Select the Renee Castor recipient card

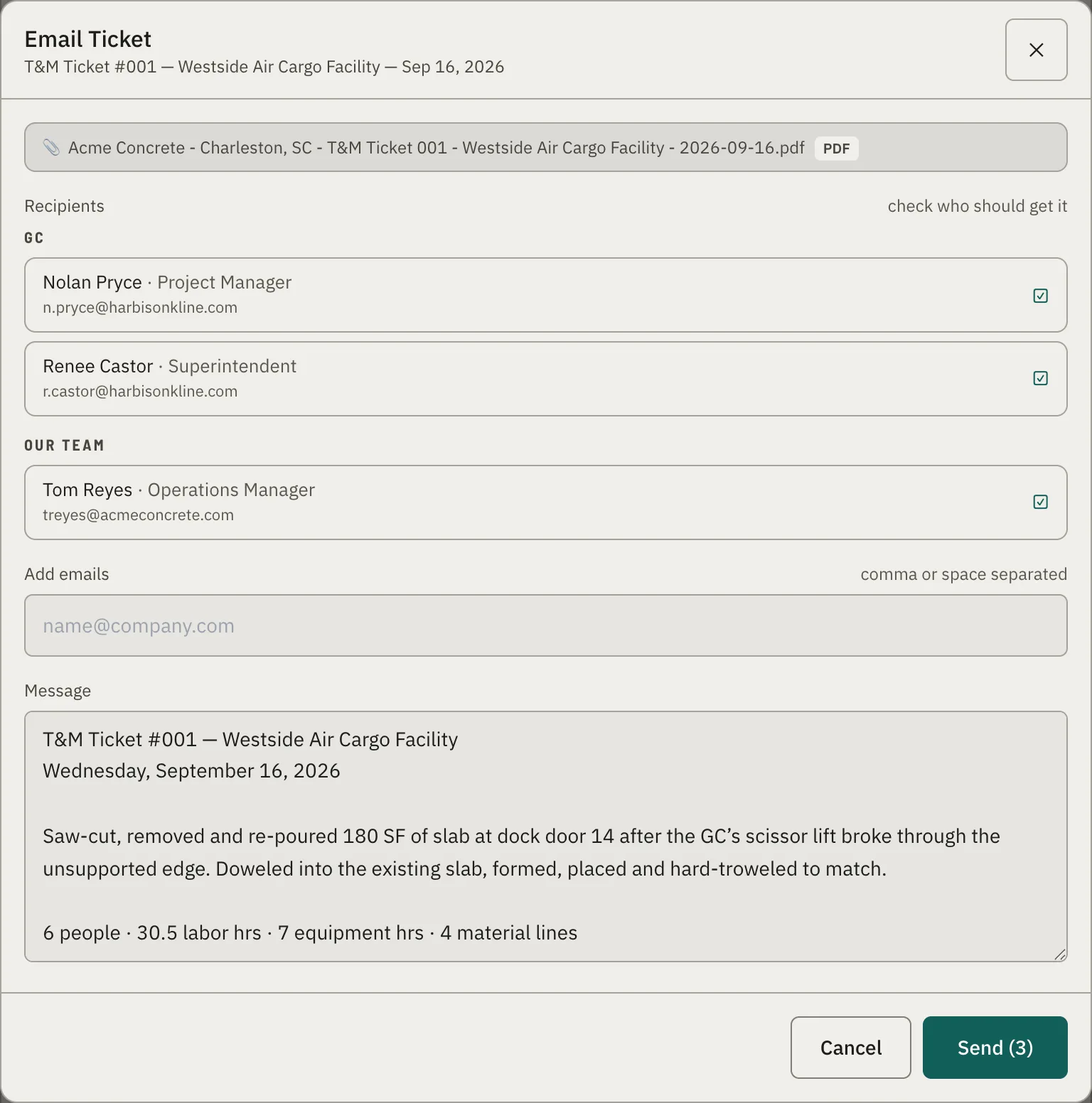pyautogui.click(x=546, y=379)
